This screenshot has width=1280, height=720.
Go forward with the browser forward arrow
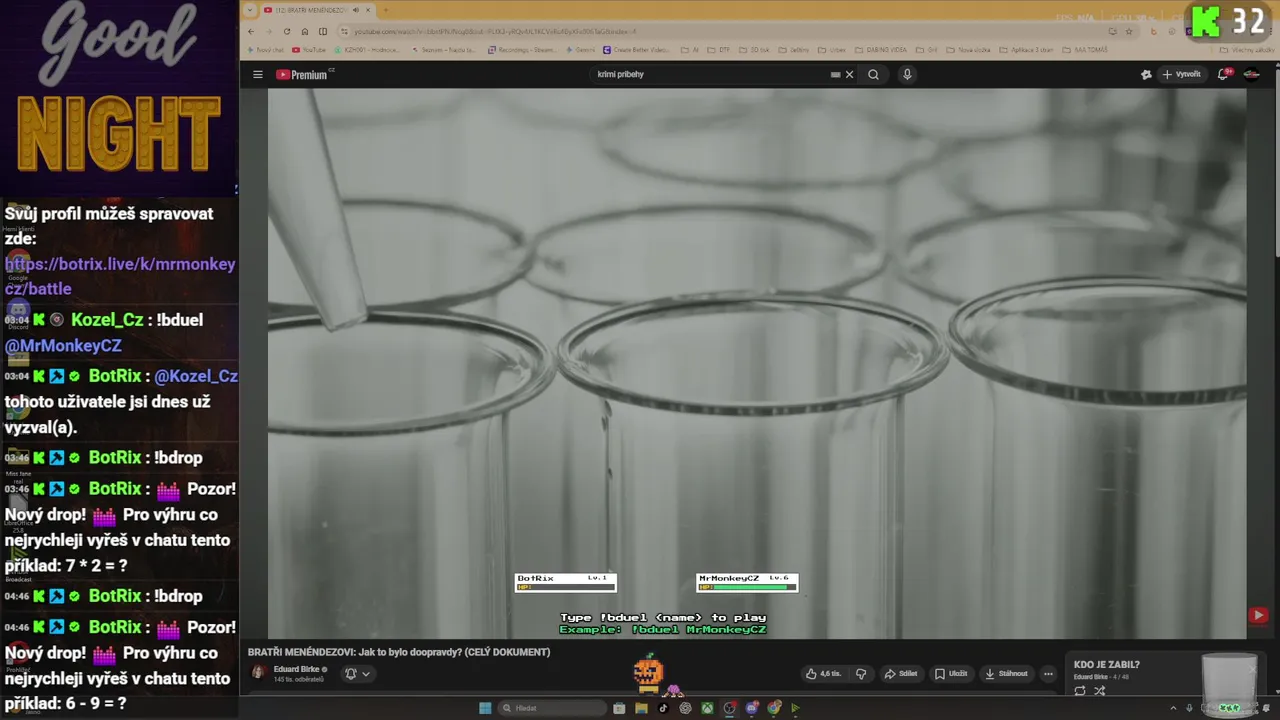(268, 31)
